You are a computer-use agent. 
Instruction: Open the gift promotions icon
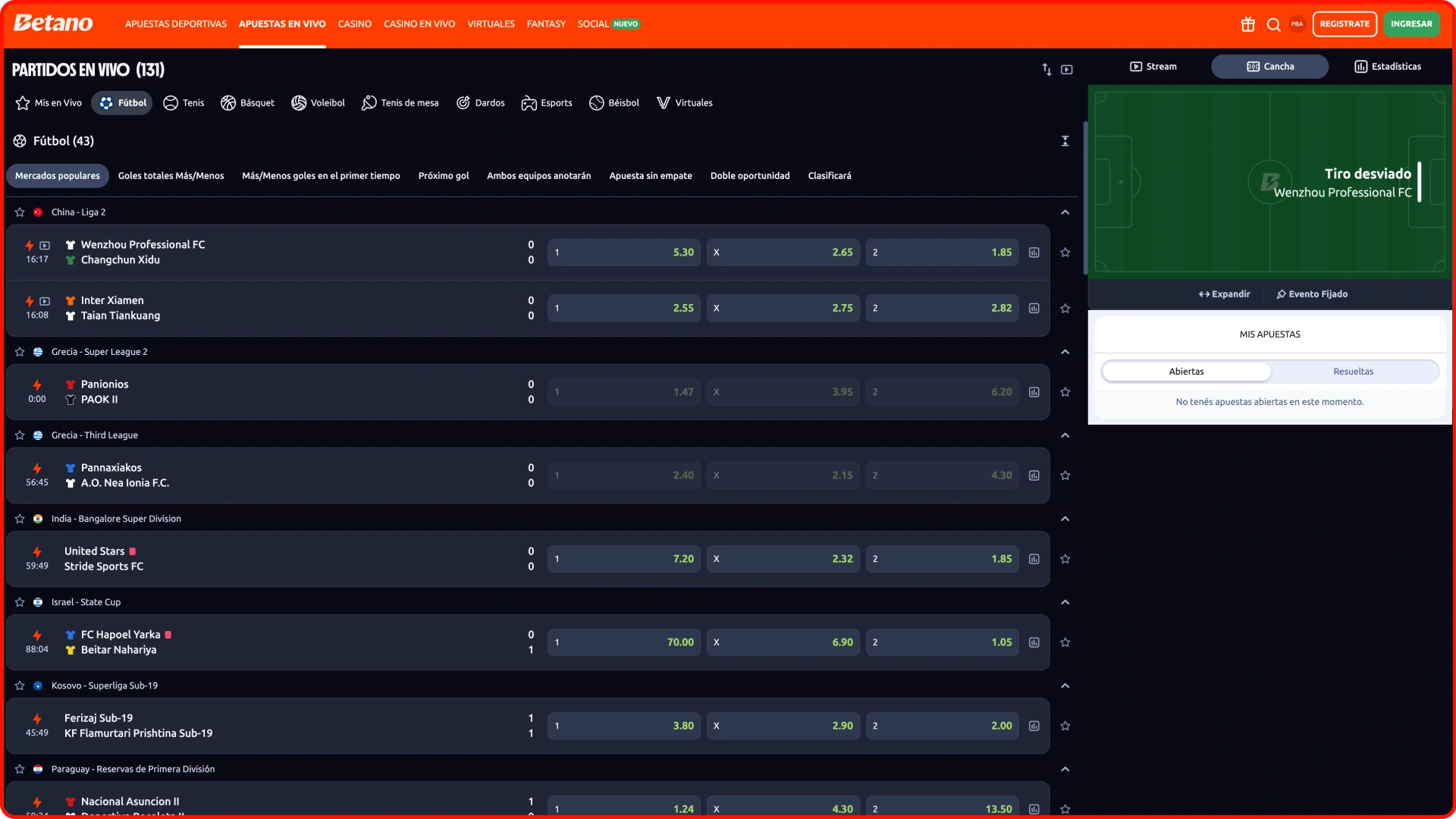[x=1247, y=24]
